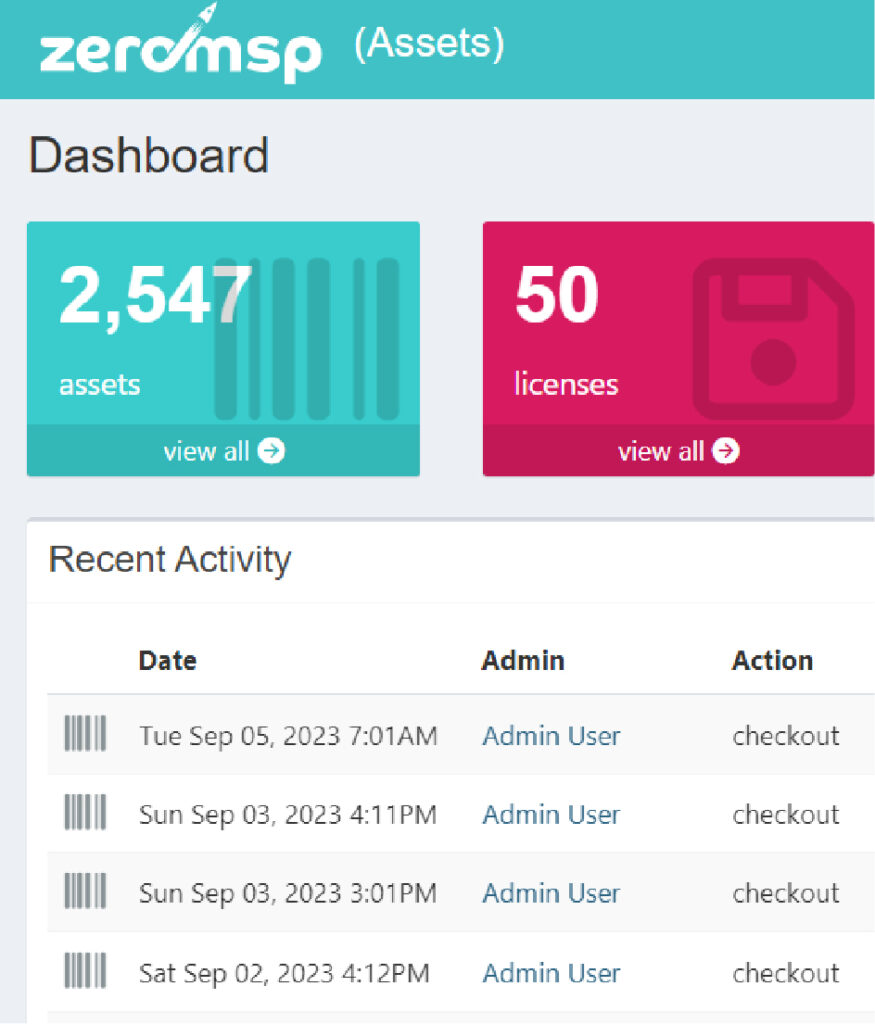The width and height of the screenshot is (875, 1024).
Task: Click the assets label on the teal card
Action: click(100, 385)
